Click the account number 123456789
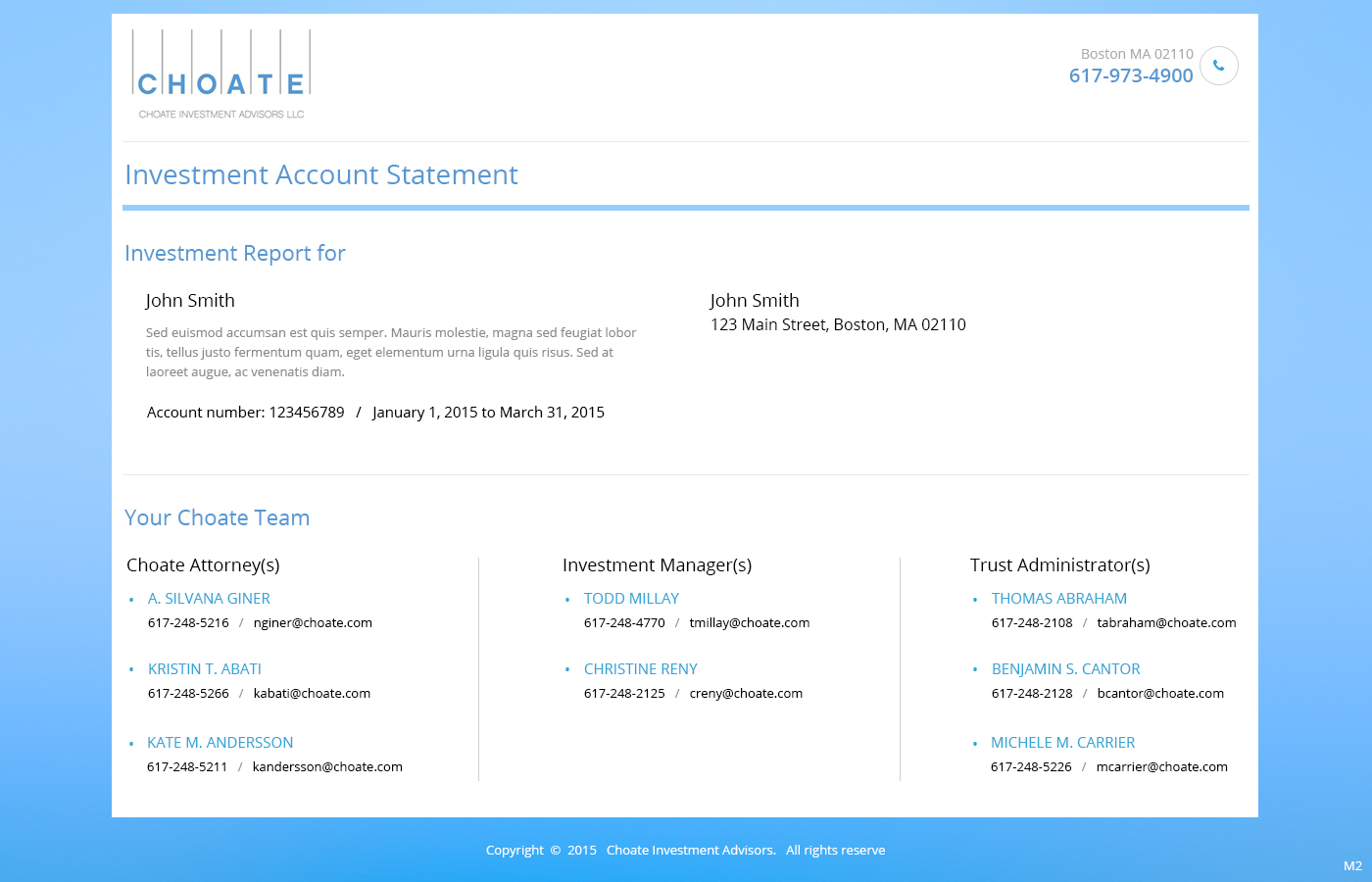Screen dimensions: 1372x882 [x=307, y=412]
